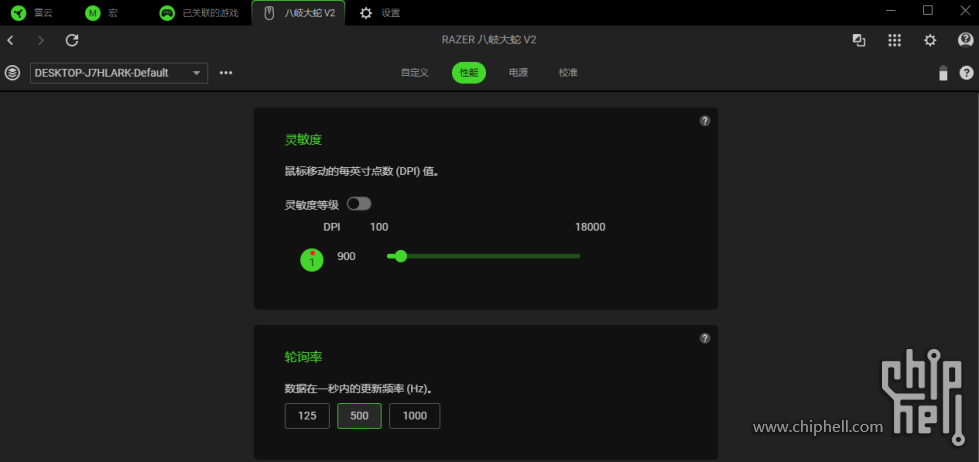This screenshot has width=979, height=462.
Task: Open the 宏 macro module tab
Action: (102, 13)
